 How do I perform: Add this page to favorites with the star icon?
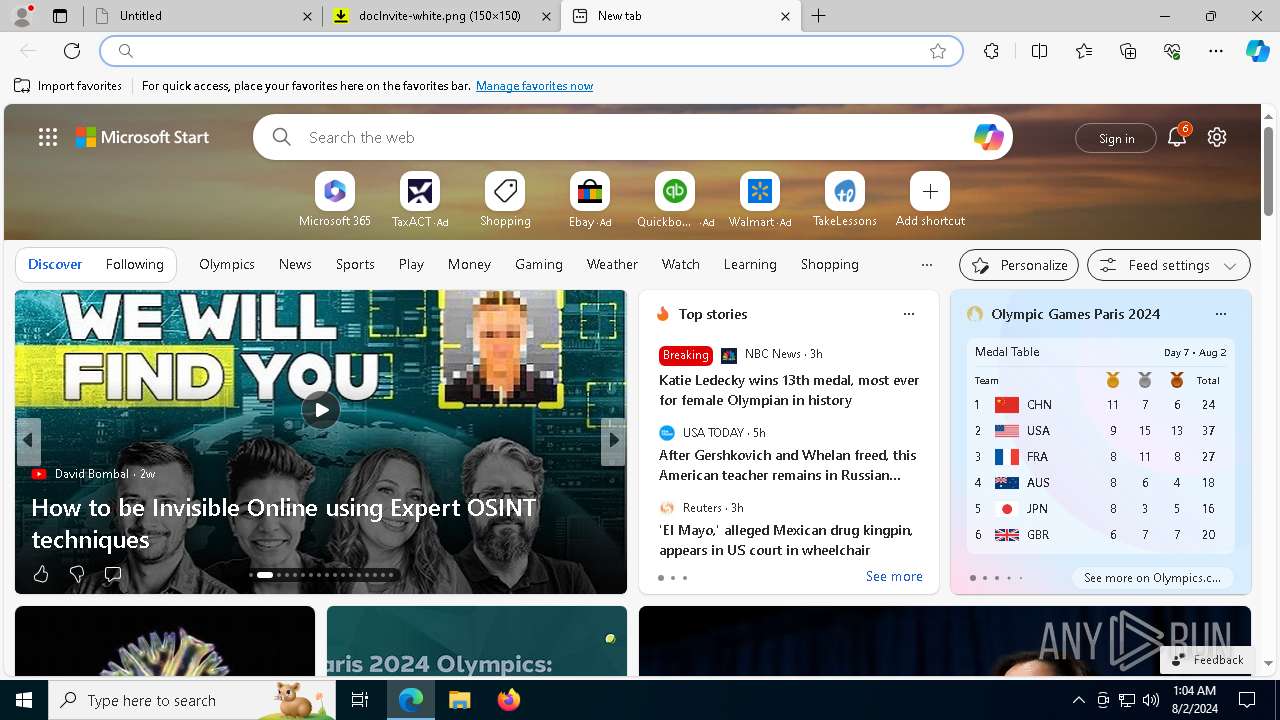(938, 51)
